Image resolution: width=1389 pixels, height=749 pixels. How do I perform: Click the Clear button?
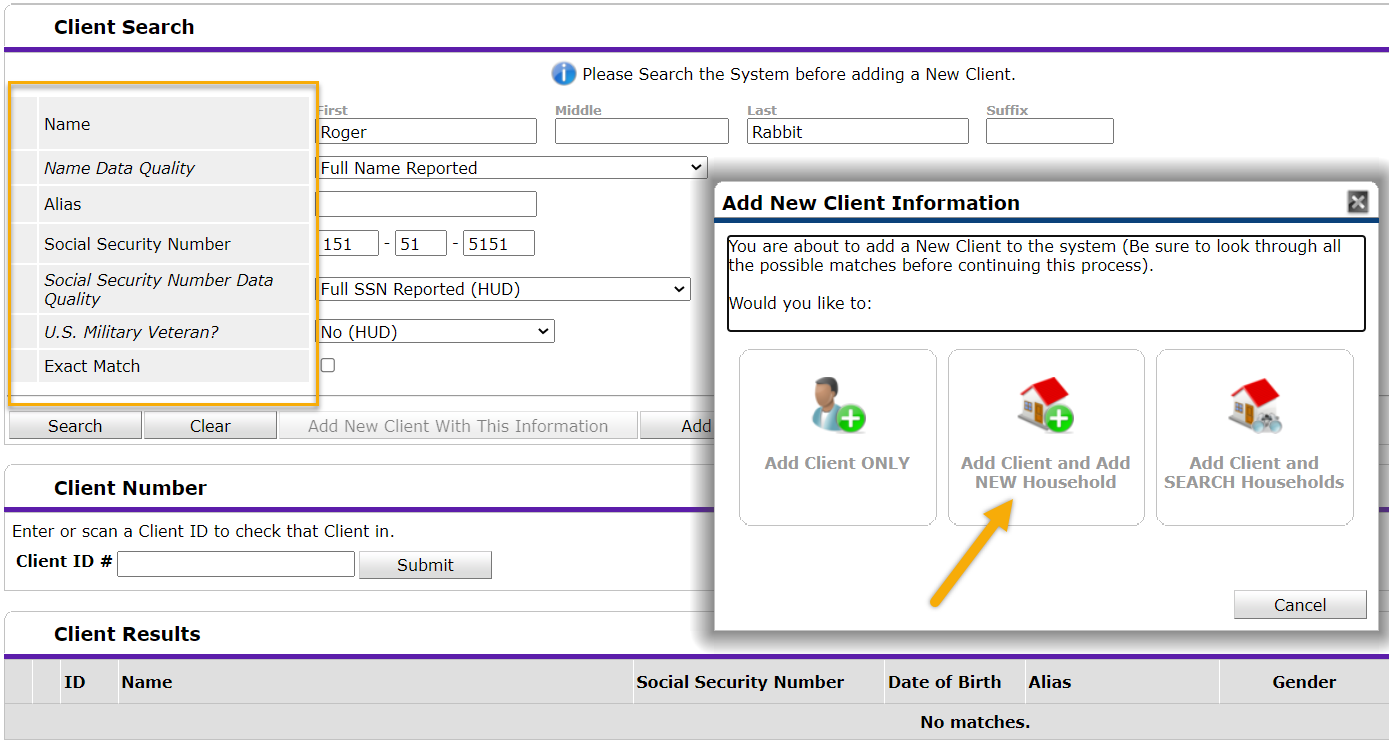pos(210,426)
